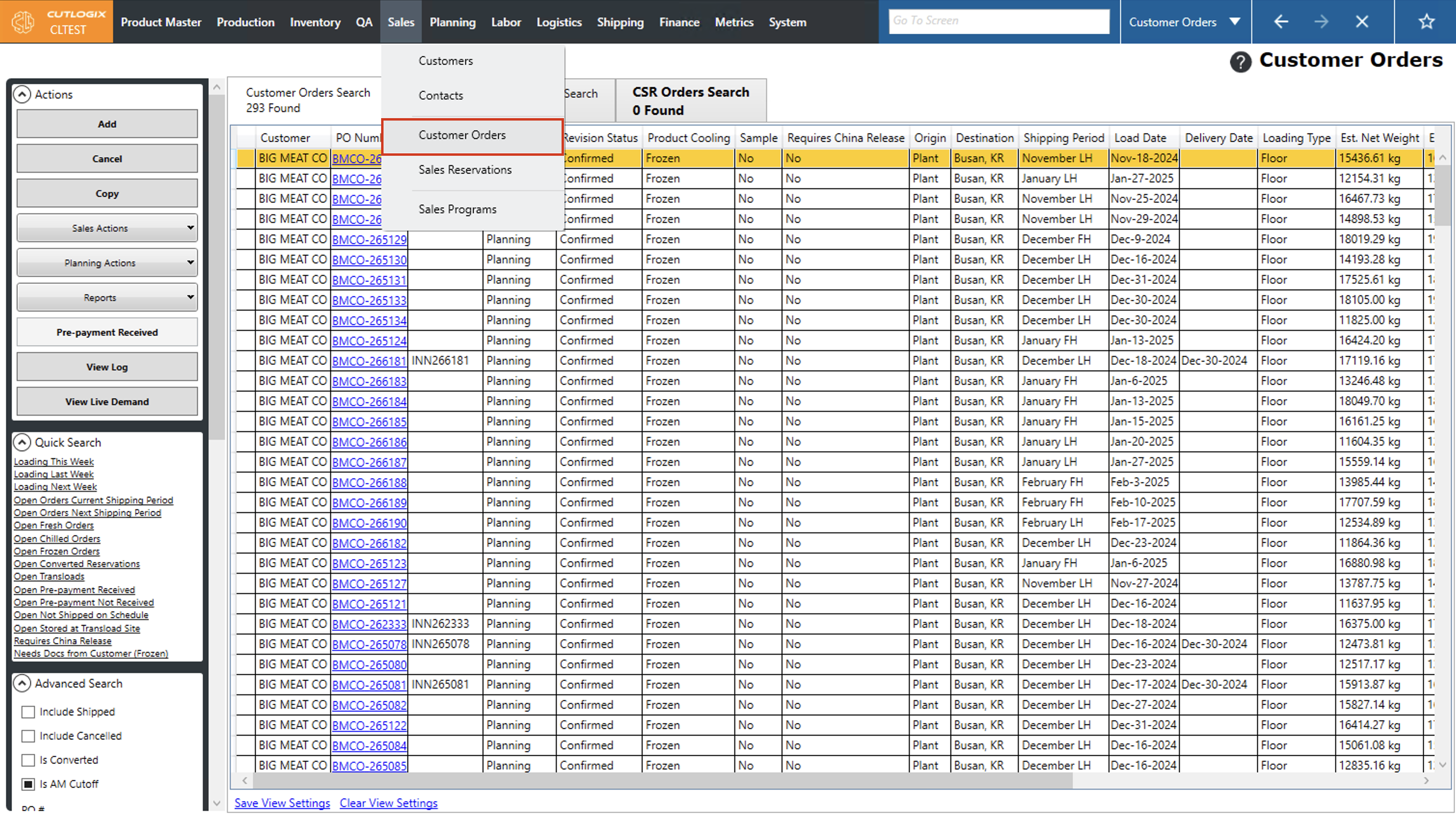
Task: Open the Loading This Week quick search
Action: pos(54,462)
